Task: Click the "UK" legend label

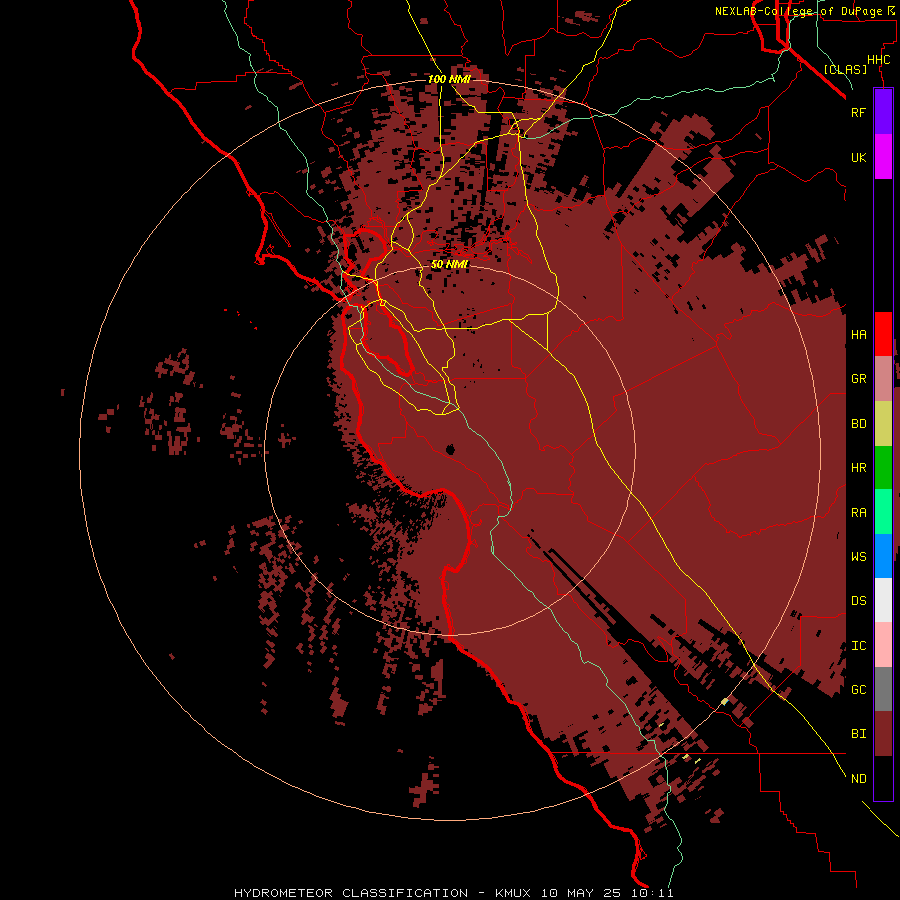Action: (x=858, y=157)
